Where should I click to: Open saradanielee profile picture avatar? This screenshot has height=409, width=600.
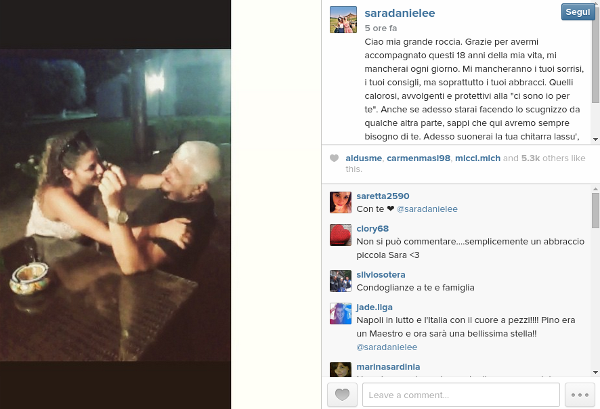(x=343, y=20)
